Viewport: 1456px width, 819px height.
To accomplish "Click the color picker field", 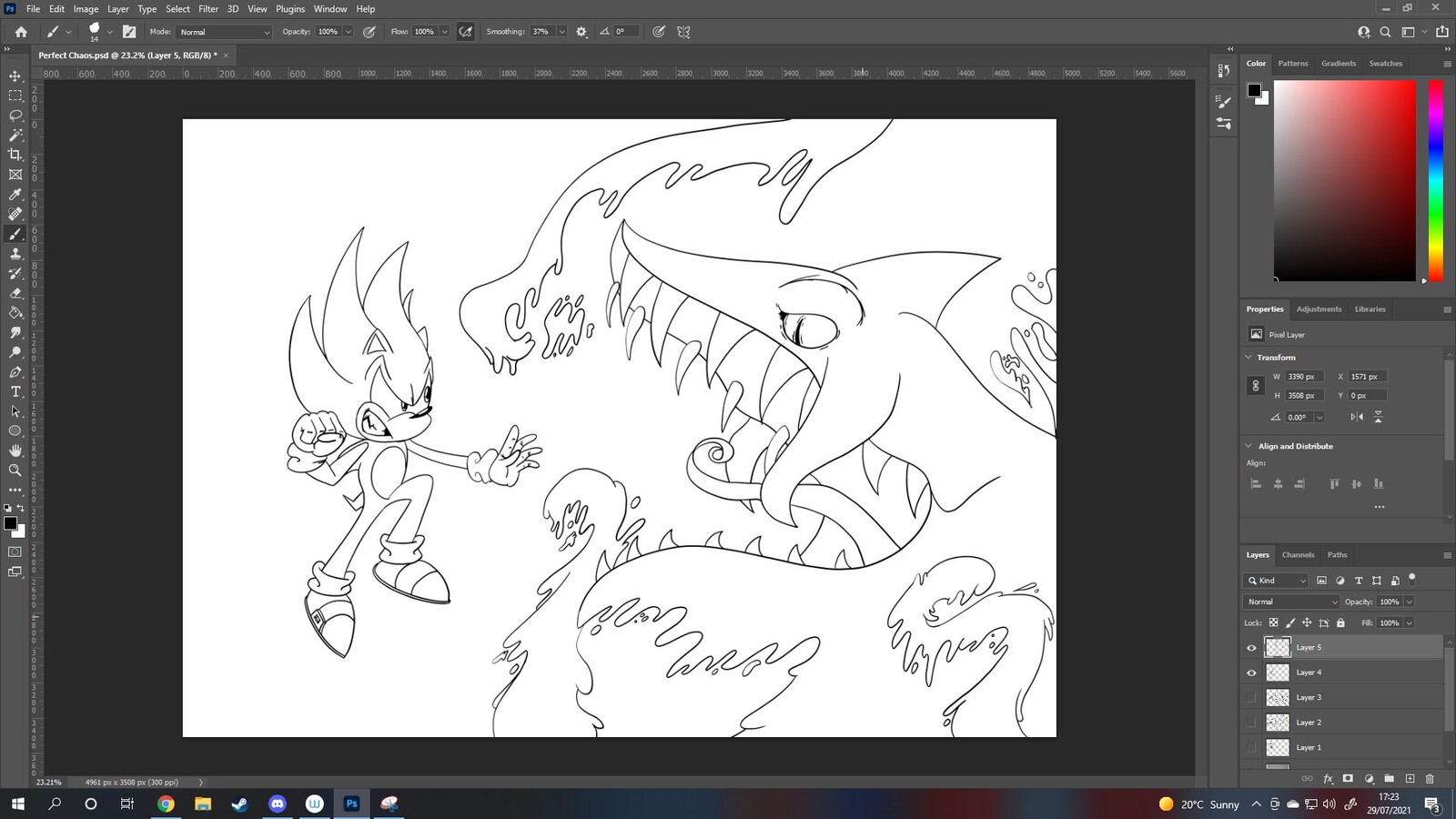I will pos(1344,180).
